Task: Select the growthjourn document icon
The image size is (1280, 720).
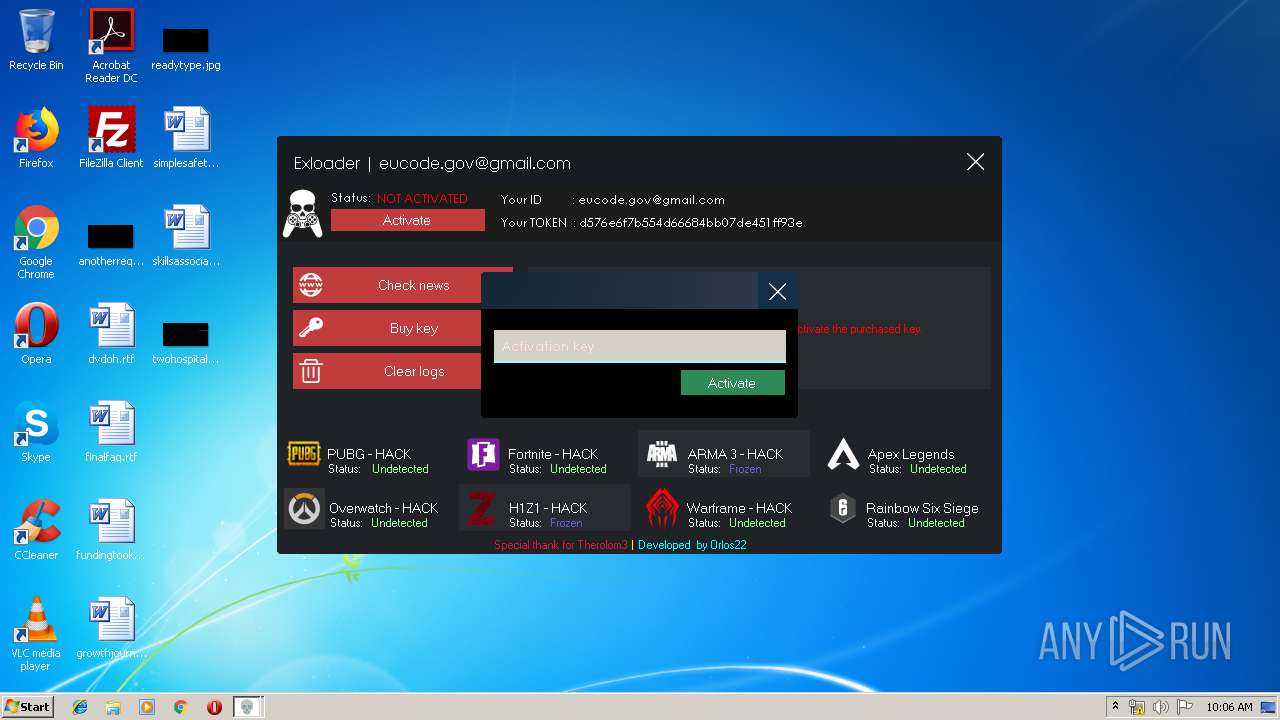Action: pyautogui.click(x=111, y=628)
